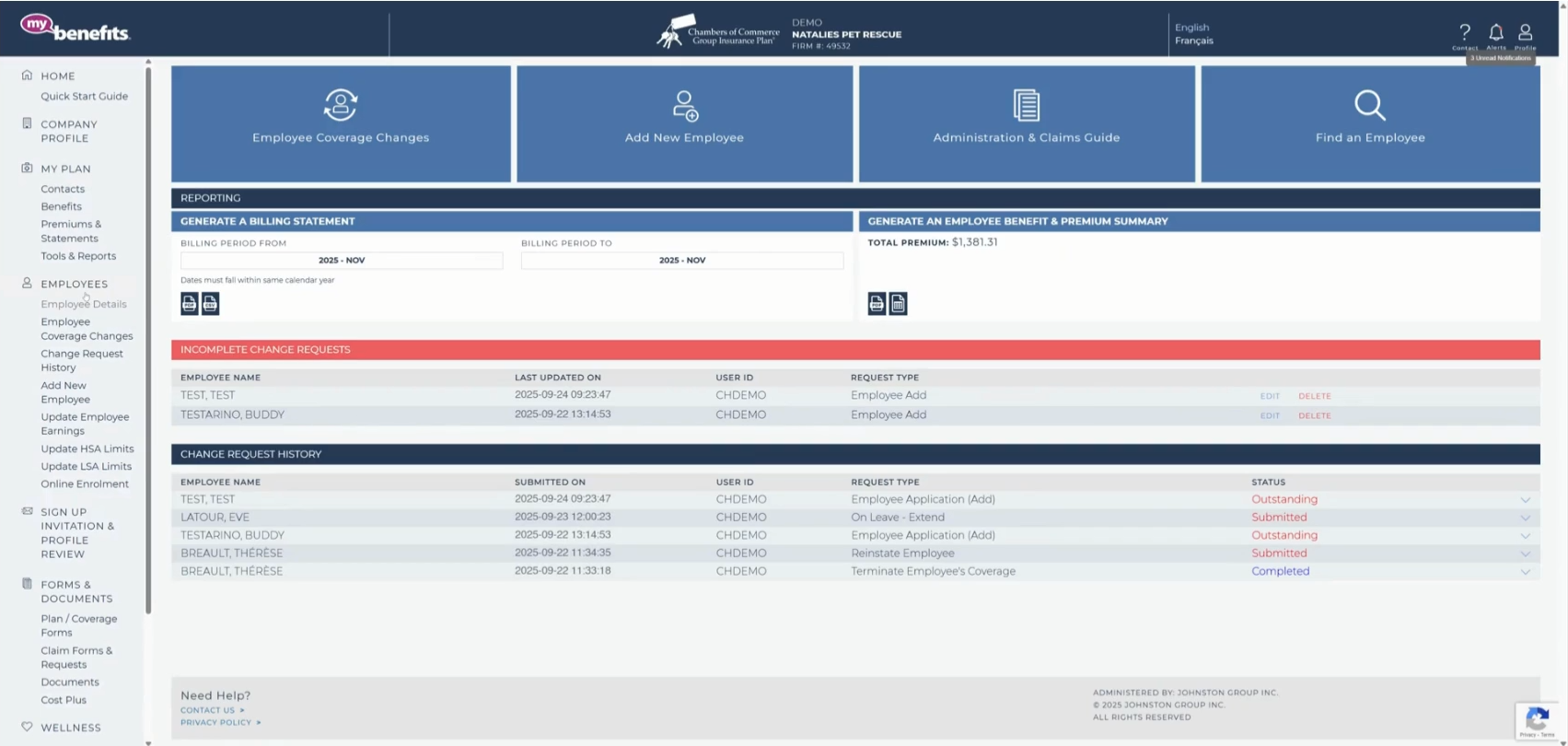The width and height of the screenshot is (1568, 746).
Task: Click the sidebar scroll-down arrow
Action: 148,742
